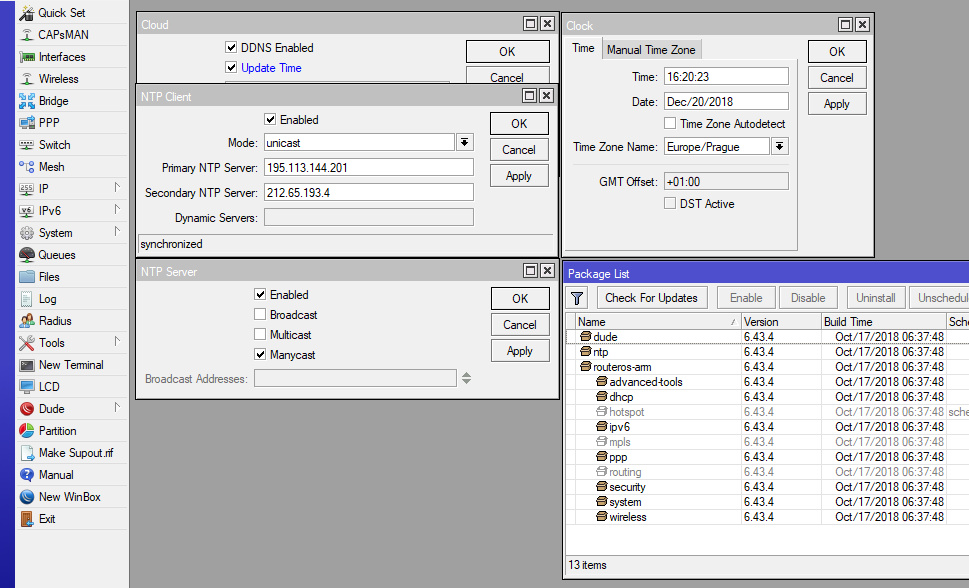Select the ntp package row

(x=601, y=352)
